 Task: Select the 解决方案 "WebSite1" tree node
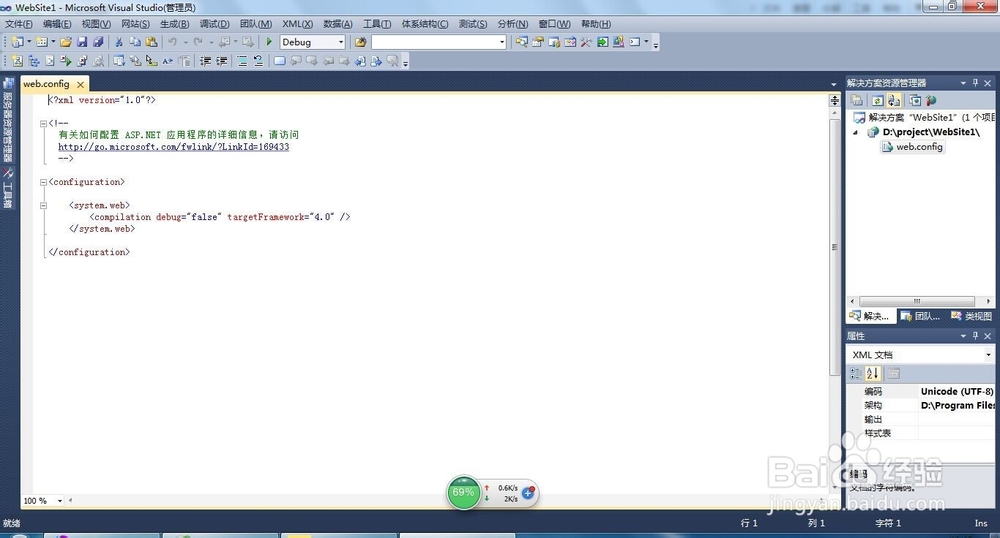(x=923, y=117)
